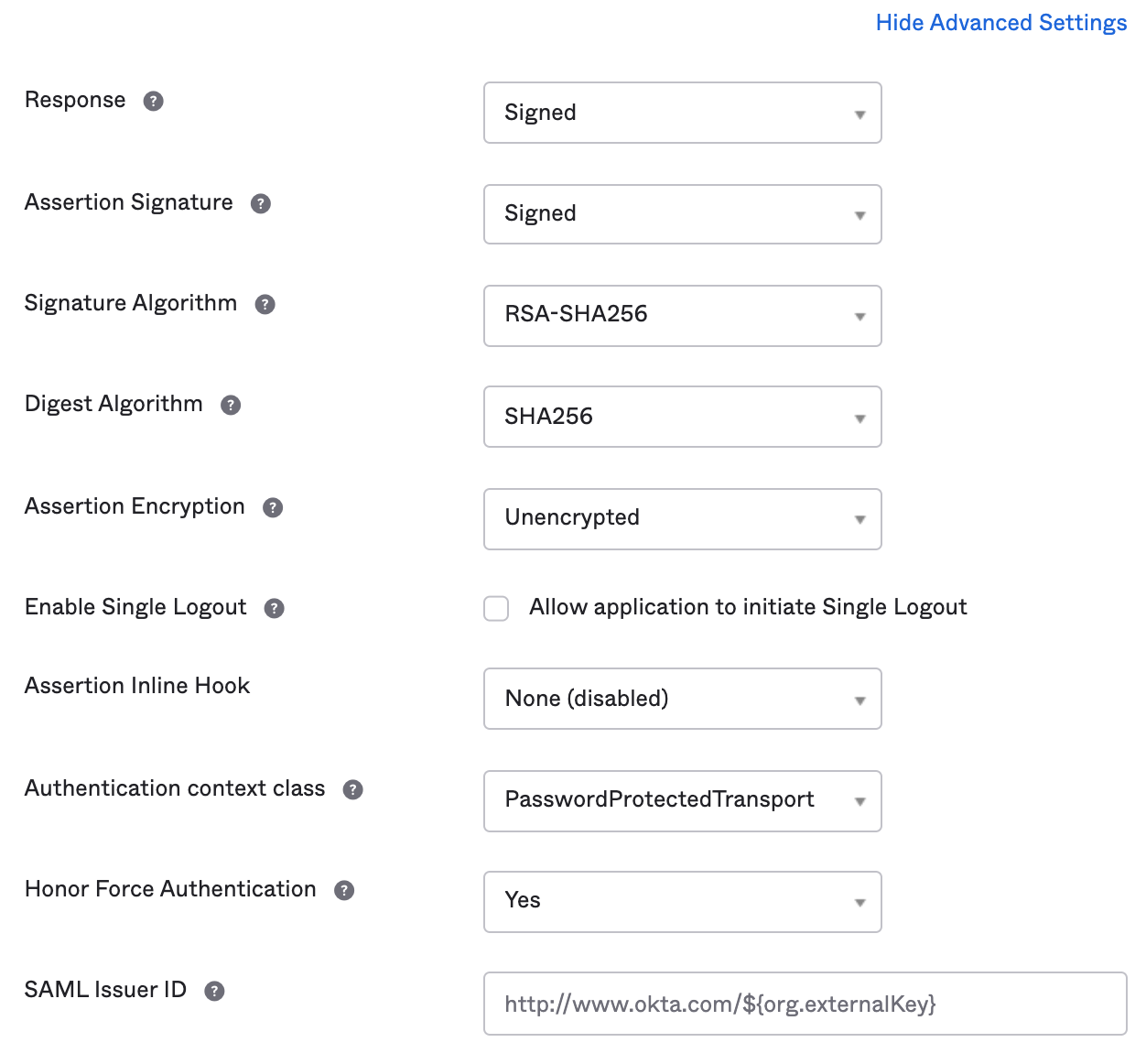This screenshot has height=1064, width=1146.
Task: Enable Allow application to initiate Single Logout
Action: [x=496, y=608]
